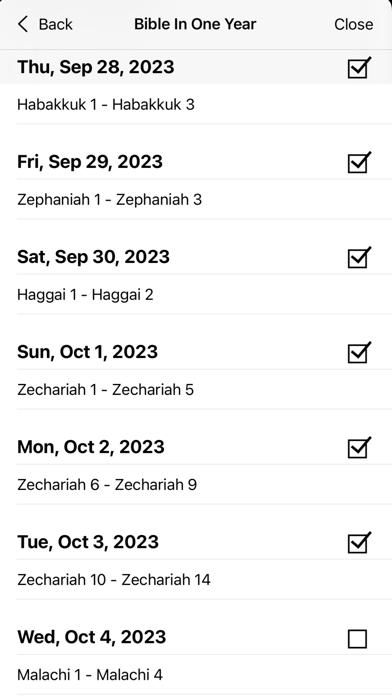Uncheck the Fri, Sep 29 reading checkbox
Screen dimensions: 392x696
359,163
